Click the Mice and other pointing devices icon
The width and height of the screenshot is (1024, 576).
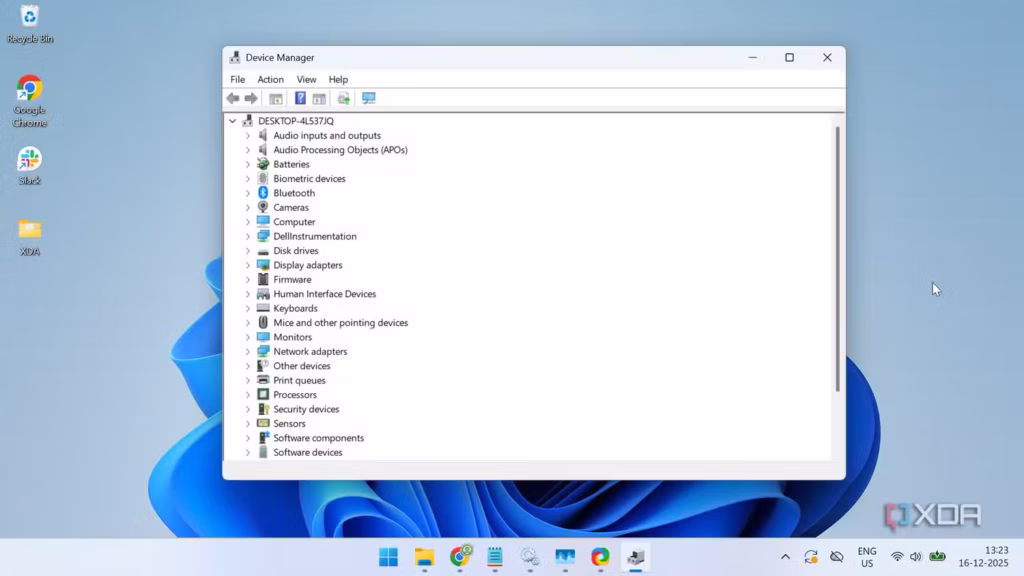pos(263,322)
